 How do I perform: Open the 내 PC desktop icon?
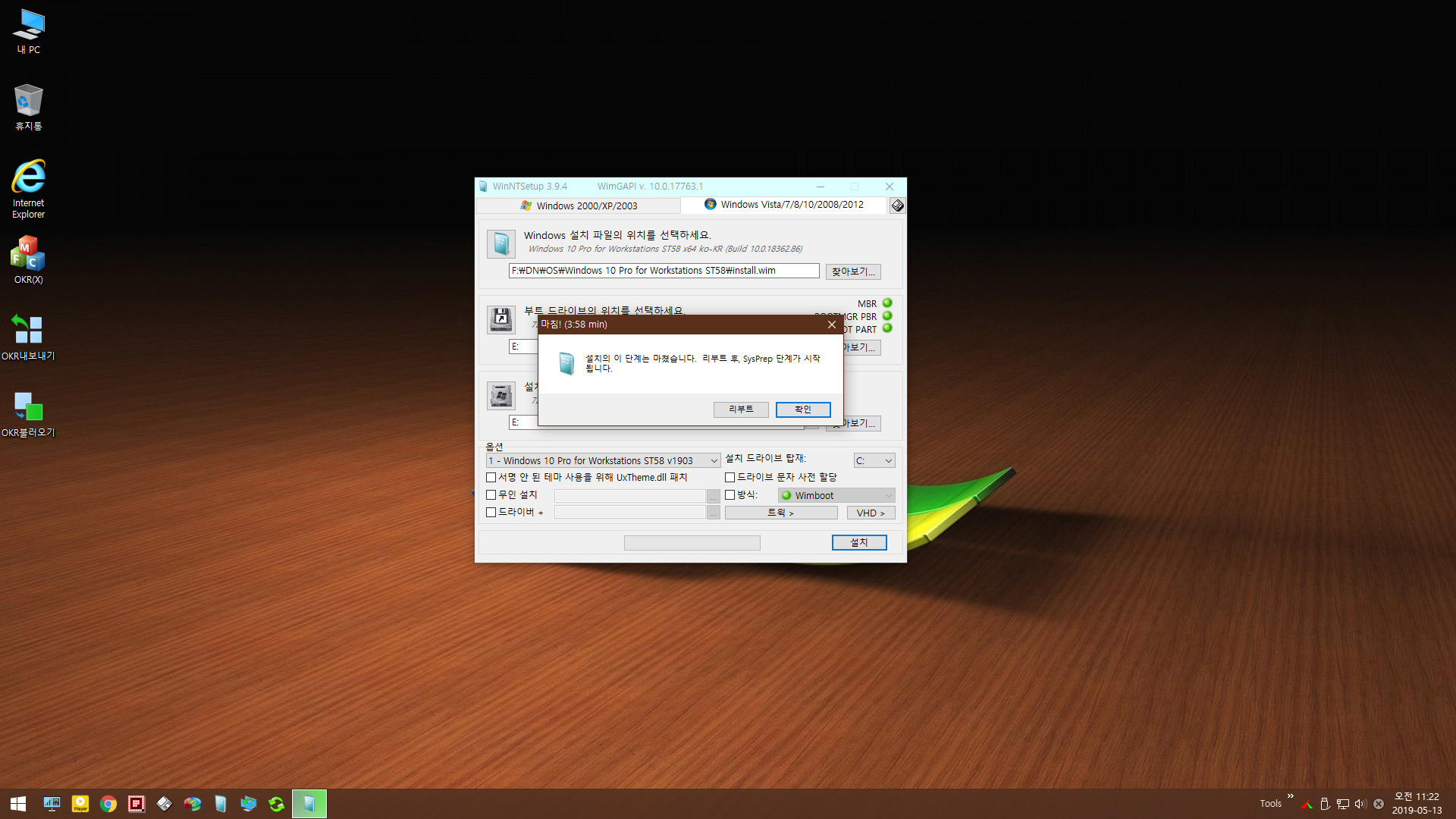click(29, 31)
